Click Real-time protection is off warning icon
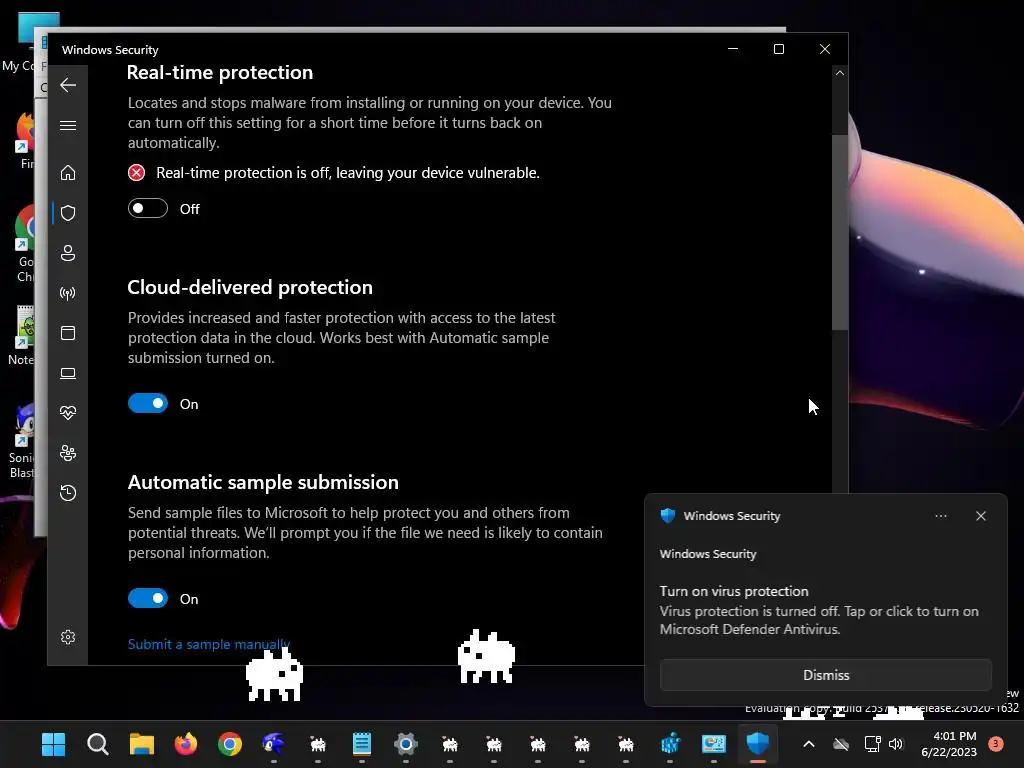 click(x=136, y=172)
